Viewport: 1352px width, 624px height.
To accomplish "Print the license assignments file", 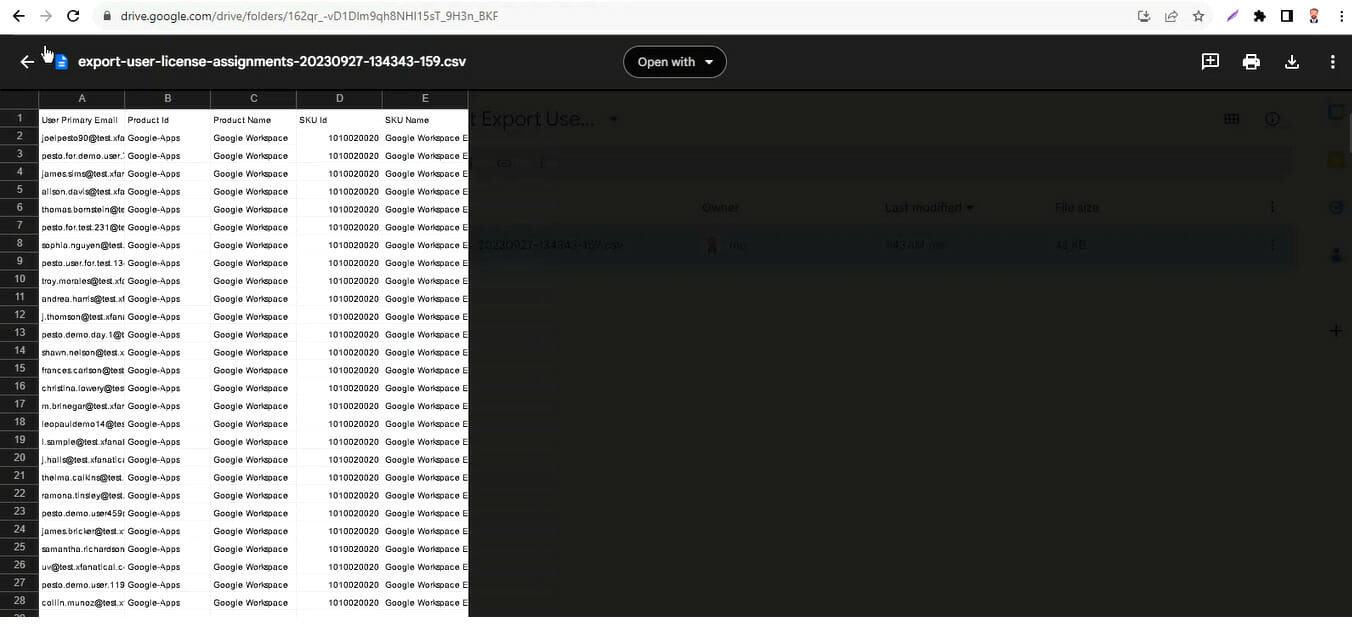I will (1251, 61).
